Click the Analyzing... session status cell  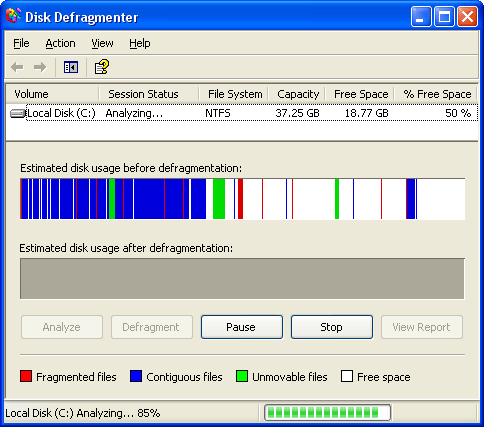coord(134,113)
